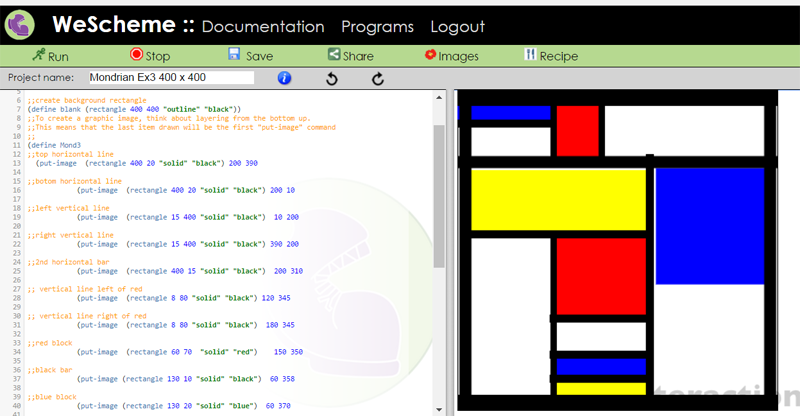Stop execution via Stop label
This screenshot has width=800, height=416.
[158, 57]
